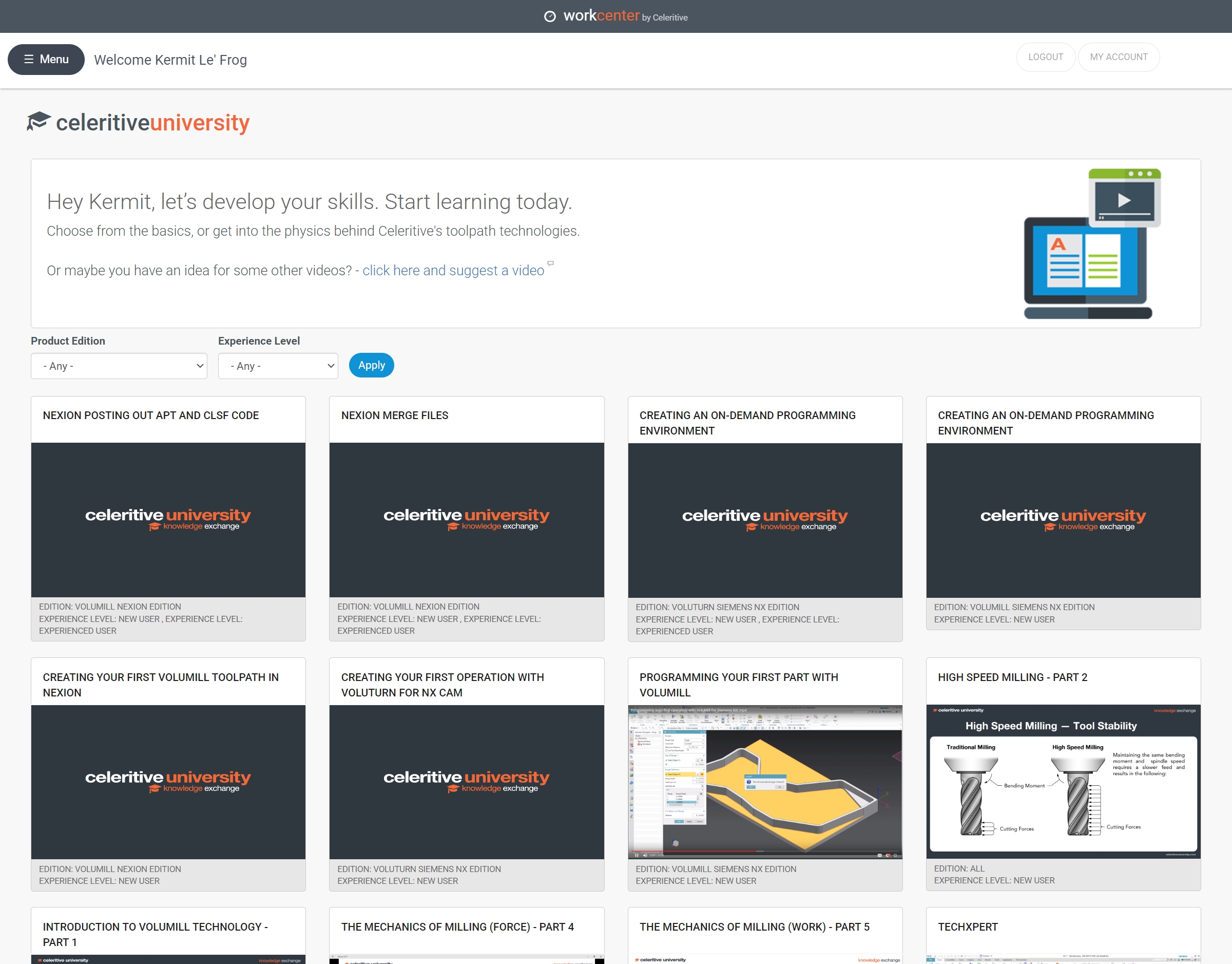Click speech bubble icon beside suggest link
1232x964 pixels.
[551, 263]
